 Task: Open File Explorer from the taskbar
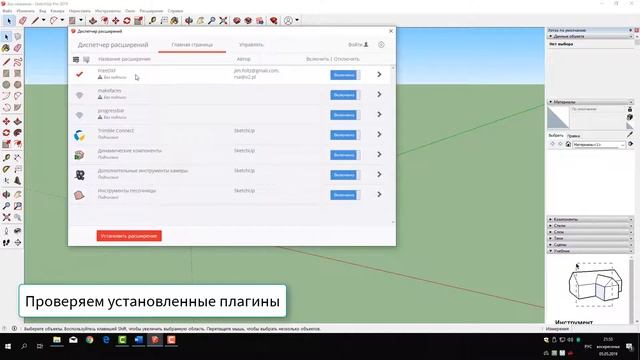click(57, 340)
